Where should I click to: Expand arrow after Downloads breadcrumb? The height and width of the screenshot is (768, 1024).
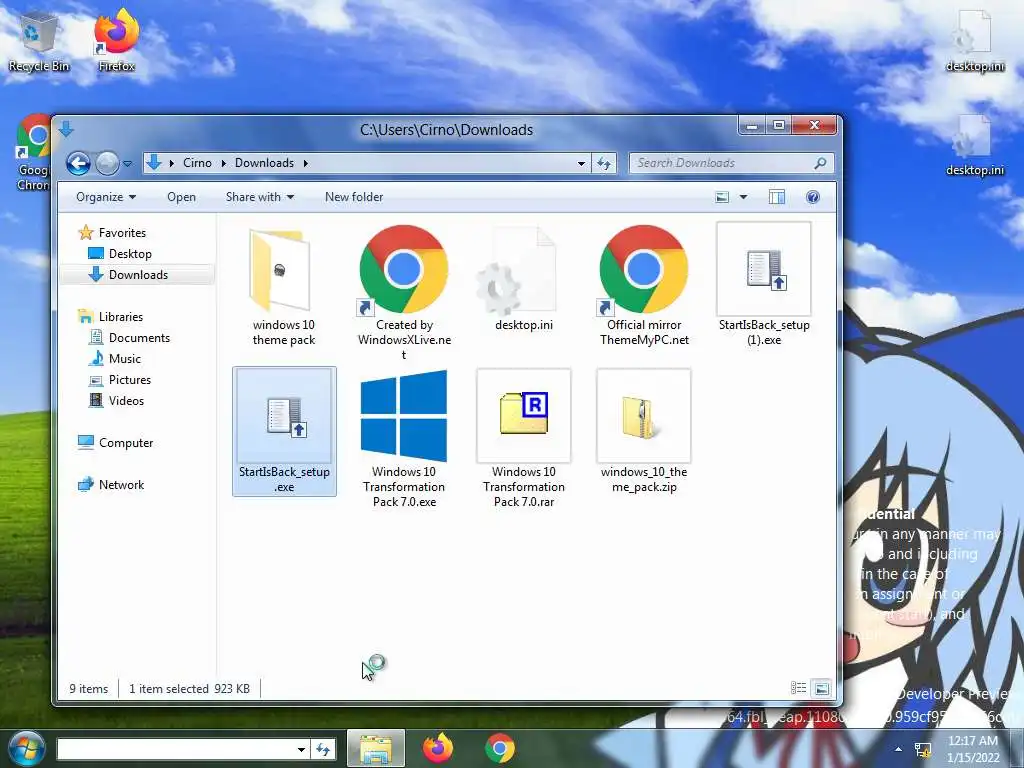pyautogui.click(x=306, y=163)
